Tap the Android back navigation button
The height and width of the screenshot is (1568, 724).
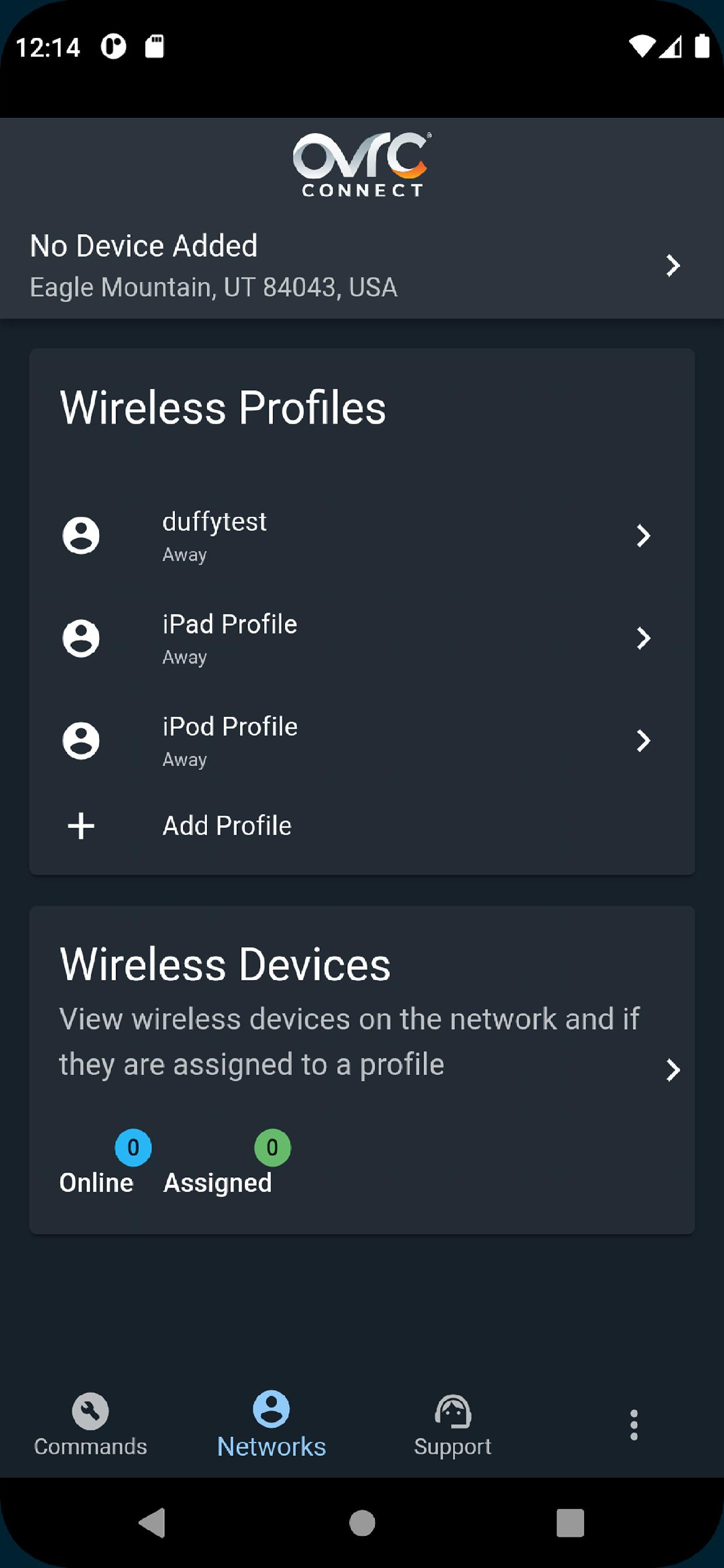(153, 1523)
